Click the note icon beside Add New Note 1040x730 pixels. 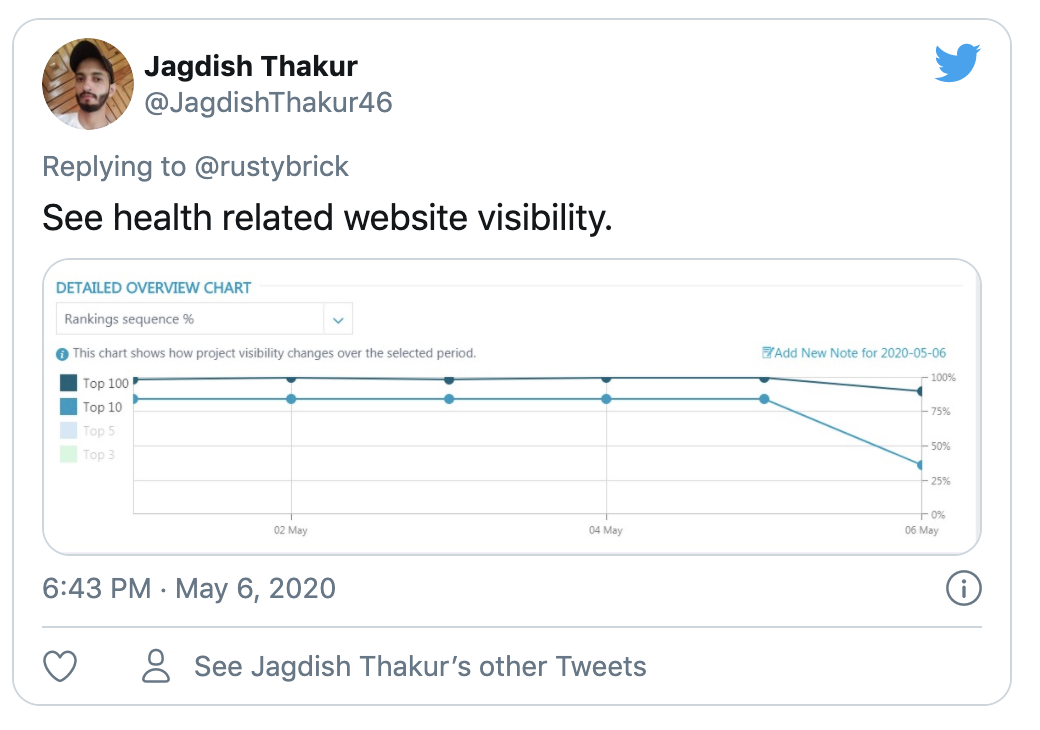tap(767, 353)
